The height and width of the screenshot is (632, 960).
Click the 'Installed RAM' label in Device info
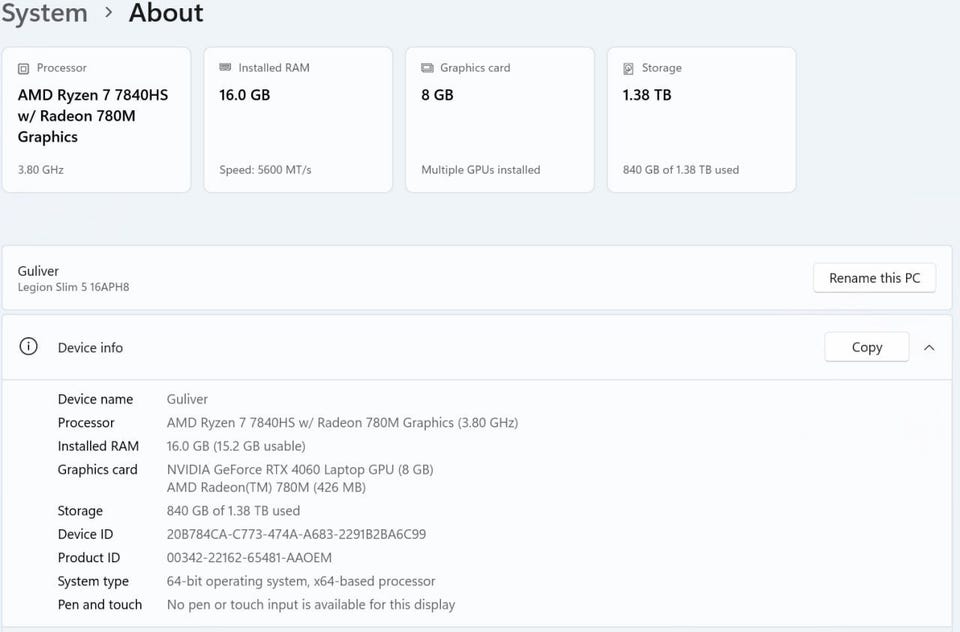point(99,446)
